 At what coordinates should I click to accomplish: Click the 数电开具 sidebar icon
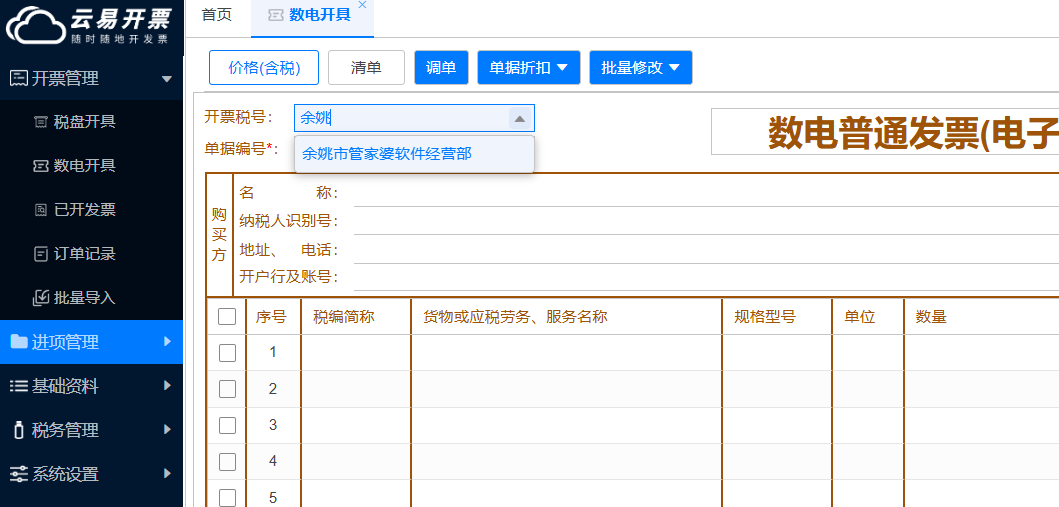click(41, 165)
